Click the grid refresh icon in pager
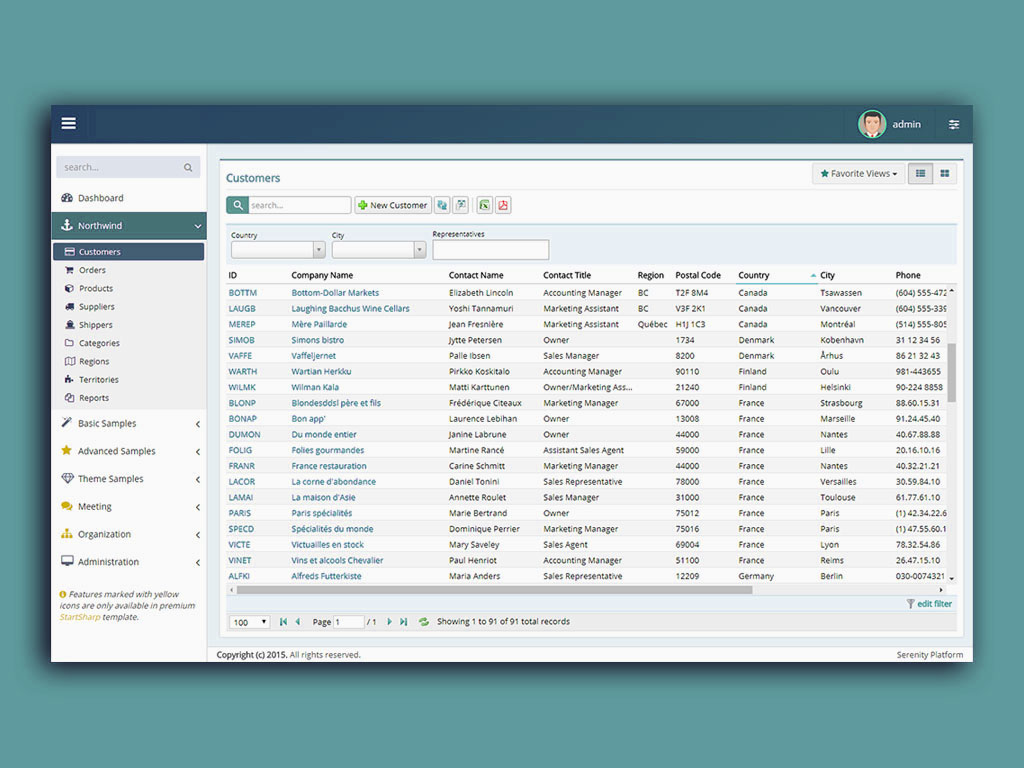Viewport: 1024px width, 768px height. pos(424,622)
